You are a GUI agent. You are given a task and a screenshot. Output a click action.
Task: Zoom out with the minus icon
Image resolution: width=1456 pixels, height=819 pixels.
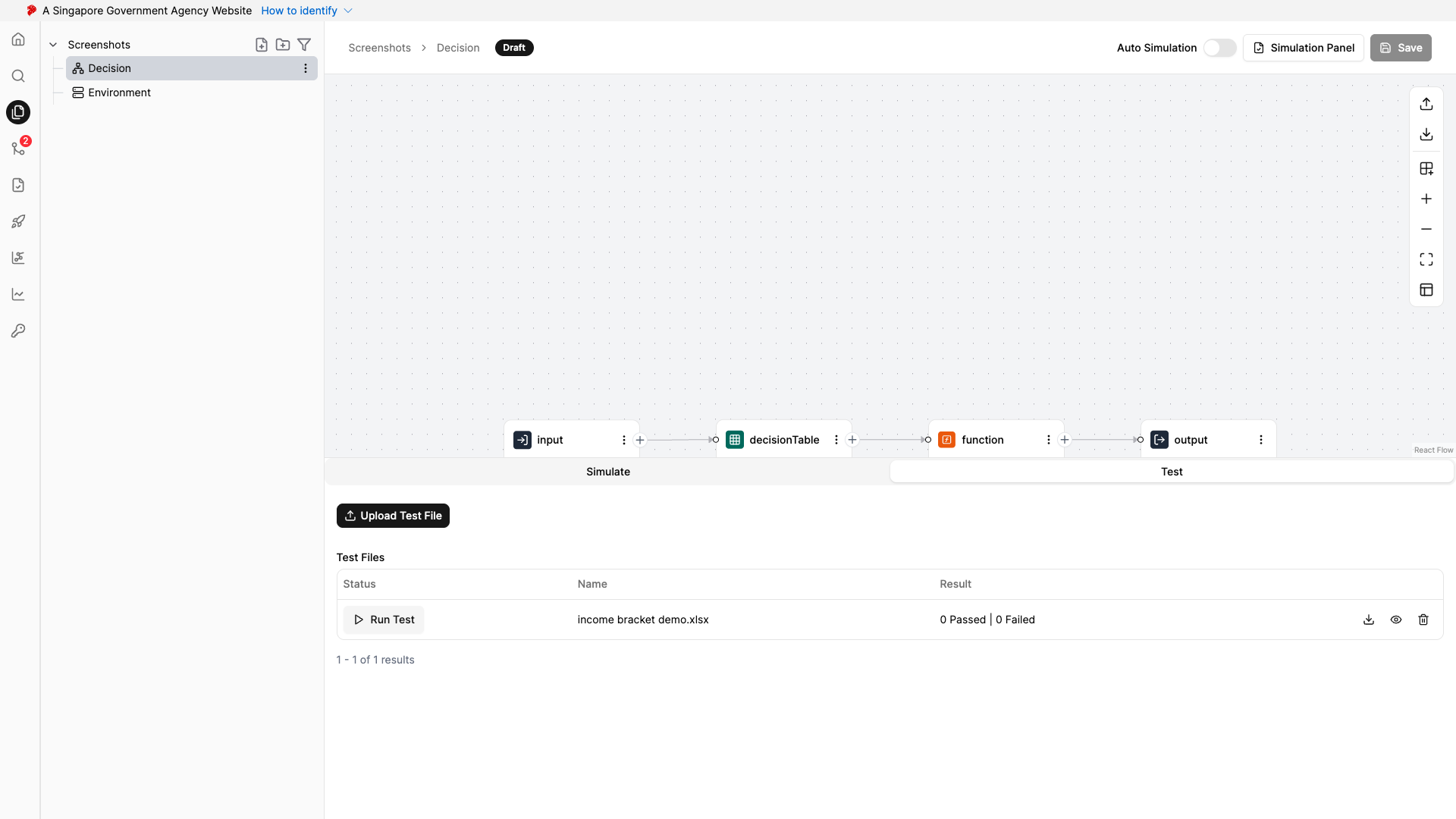click(x=1426, y=229)
